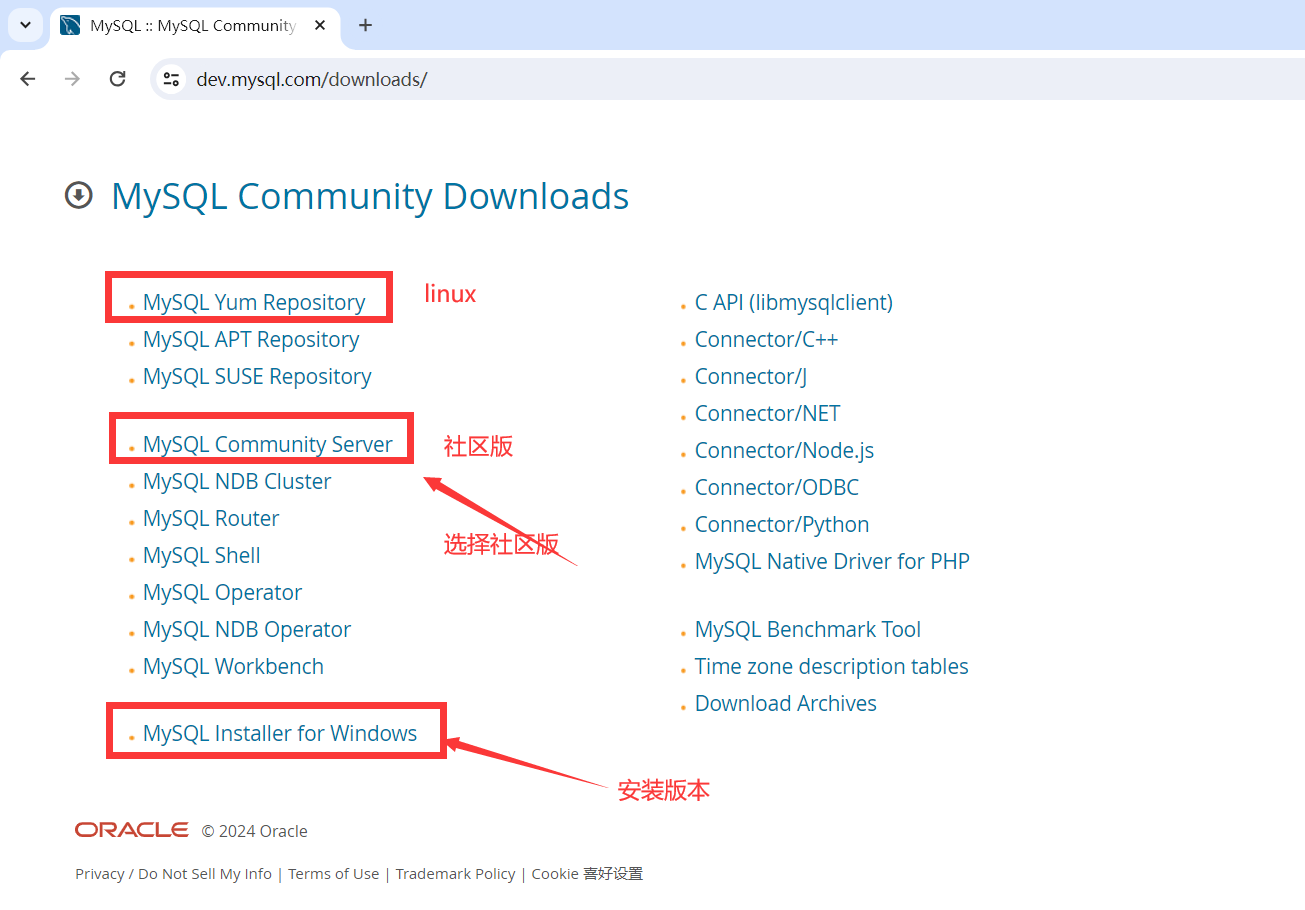The width and height of the screenshot is (1305, 910).
Task: Click the download circle icon beside heading
Action: pos(79,195)
